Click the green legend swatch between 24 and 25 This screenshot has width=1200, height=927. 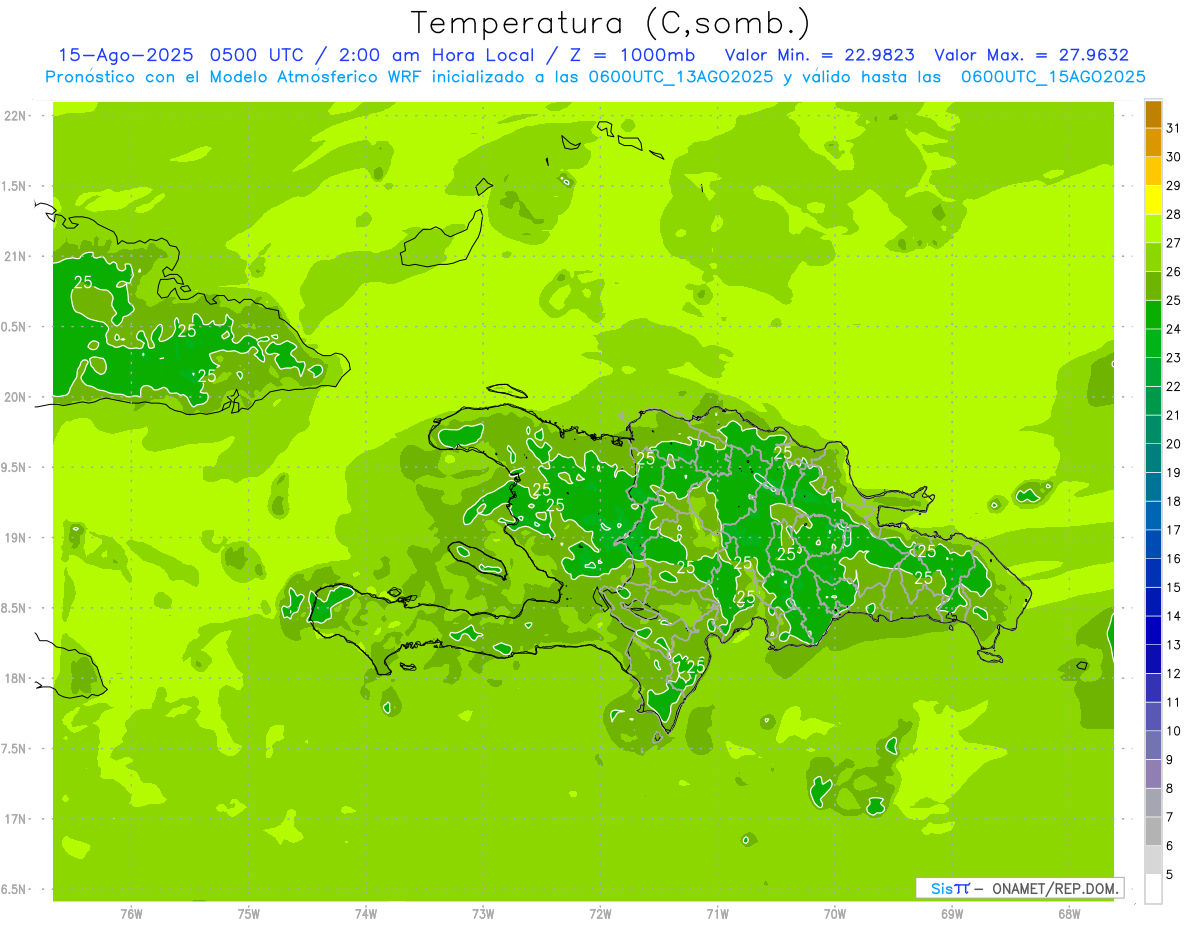click(1153, 314)
